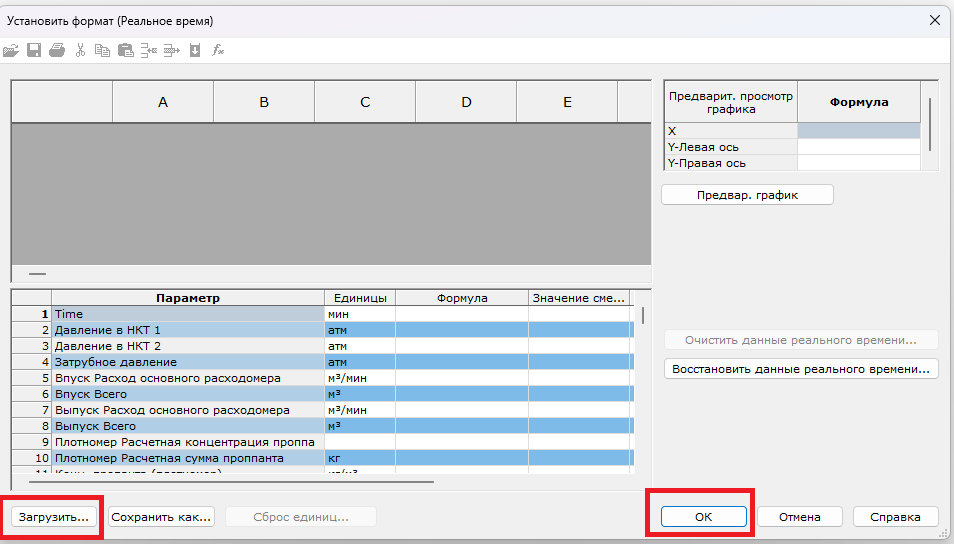The width and height of the screenshot is (954, 544).
Task: Click the Formula cell for X axis
Action: point(858,131)
